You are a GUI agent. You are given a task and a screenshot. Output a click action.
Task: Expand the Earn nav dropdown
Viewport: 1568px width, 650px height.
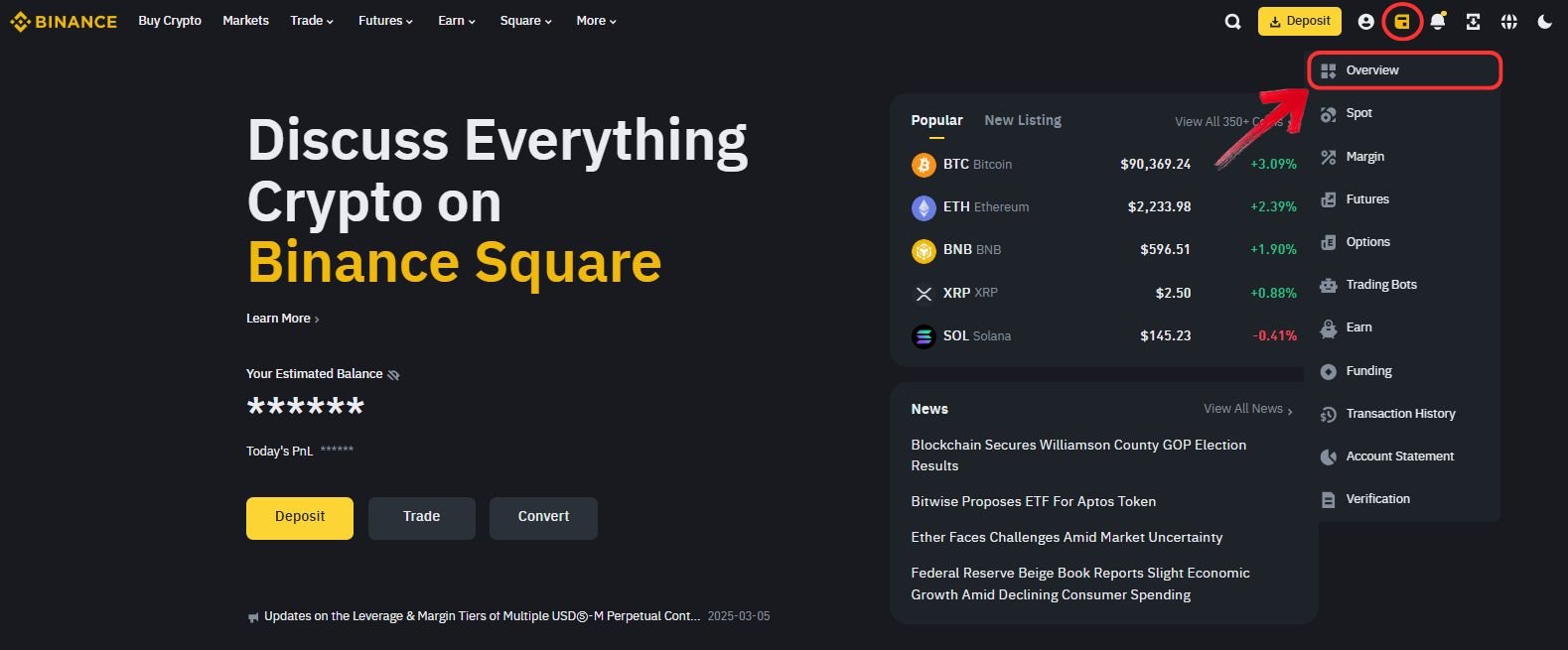(x=457, y=21)
